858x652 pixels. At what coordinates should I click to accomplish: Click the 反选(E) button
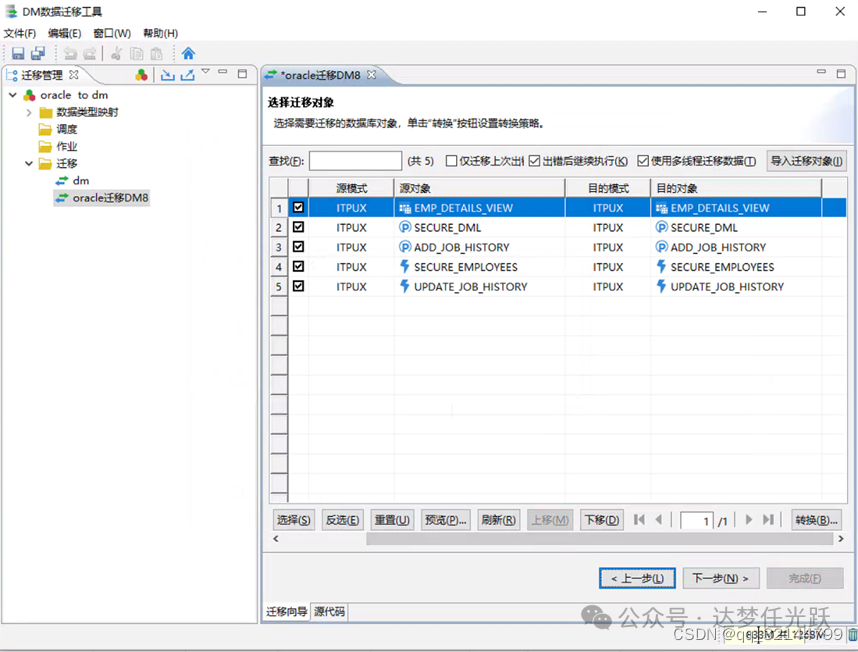coord(343,520)
